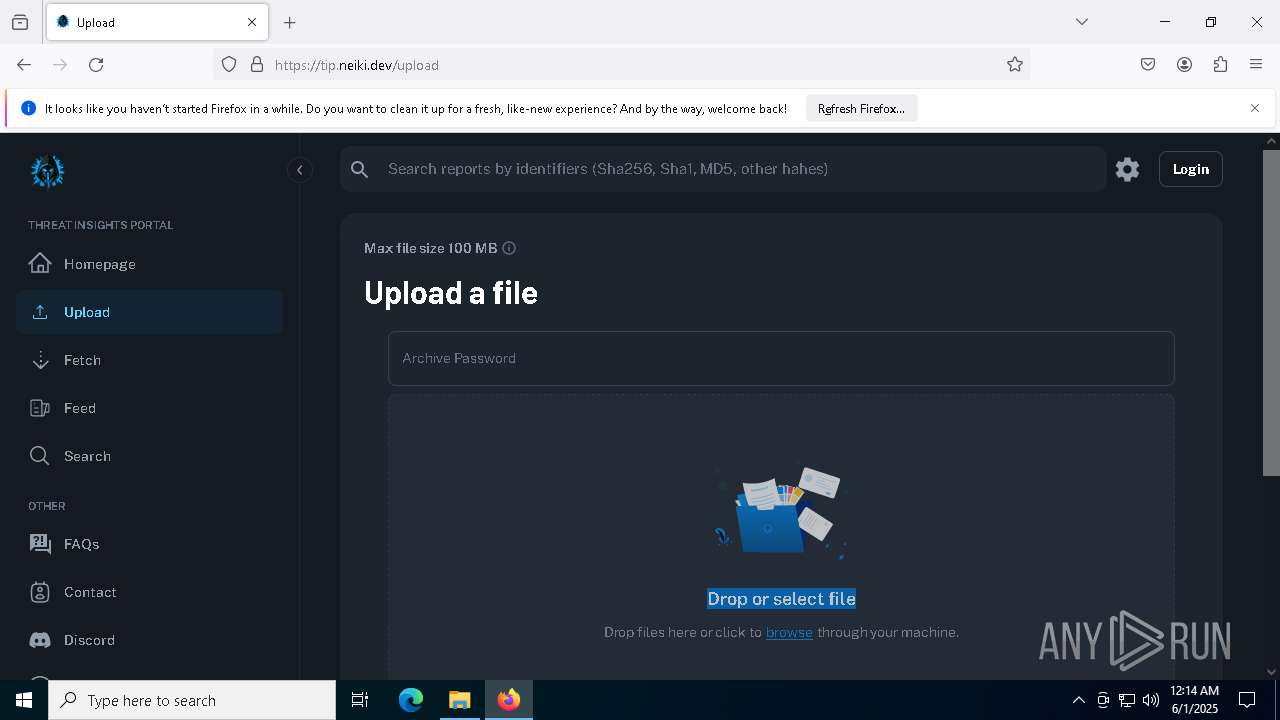Open the FAQs page
1280x720 pixels.
point(149,544)
